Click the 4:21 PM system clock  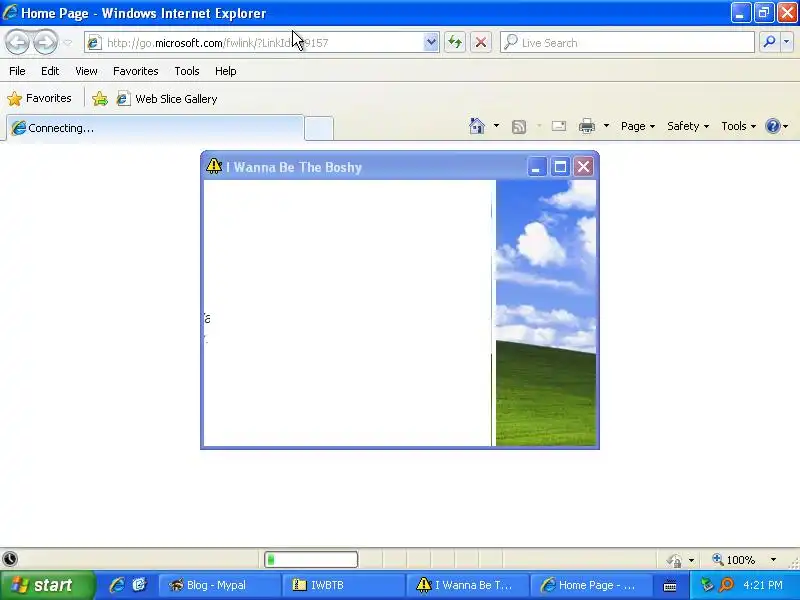(763, 585)
